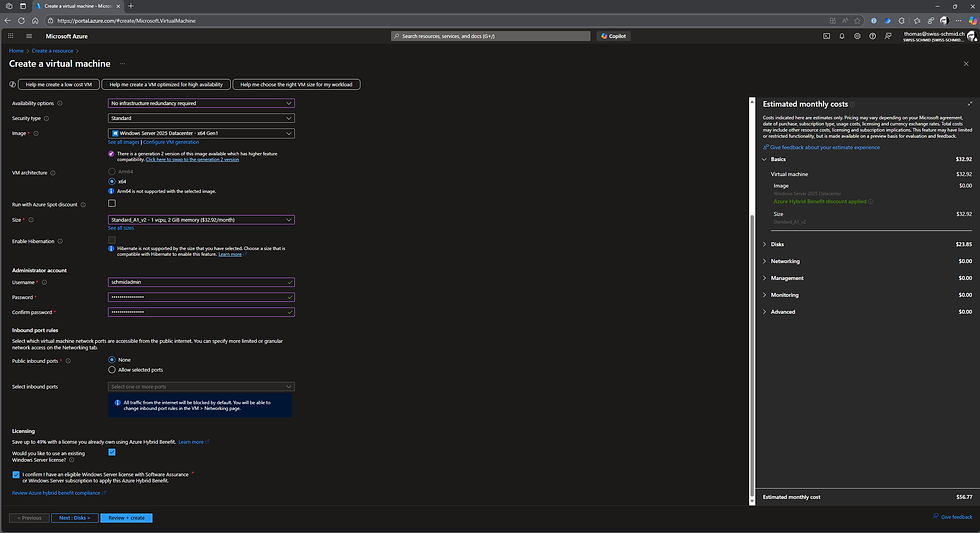Select Allow selected ports radio button

pos(112,370)
